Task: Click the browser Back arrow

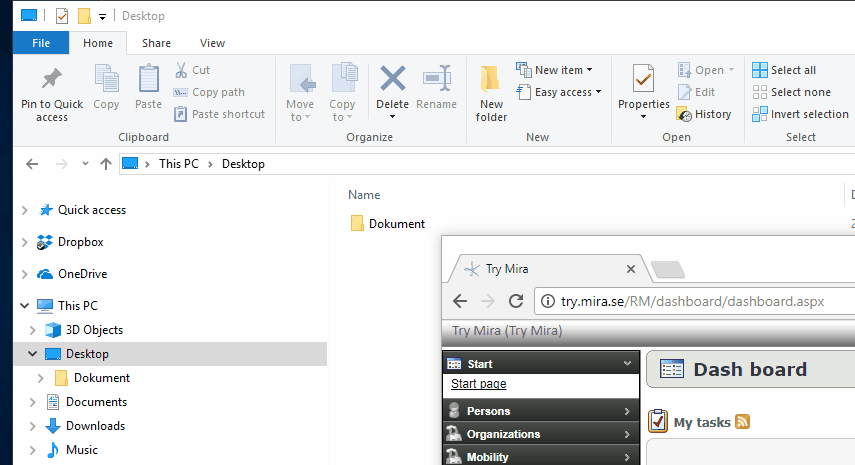Action: coord(460,301)
